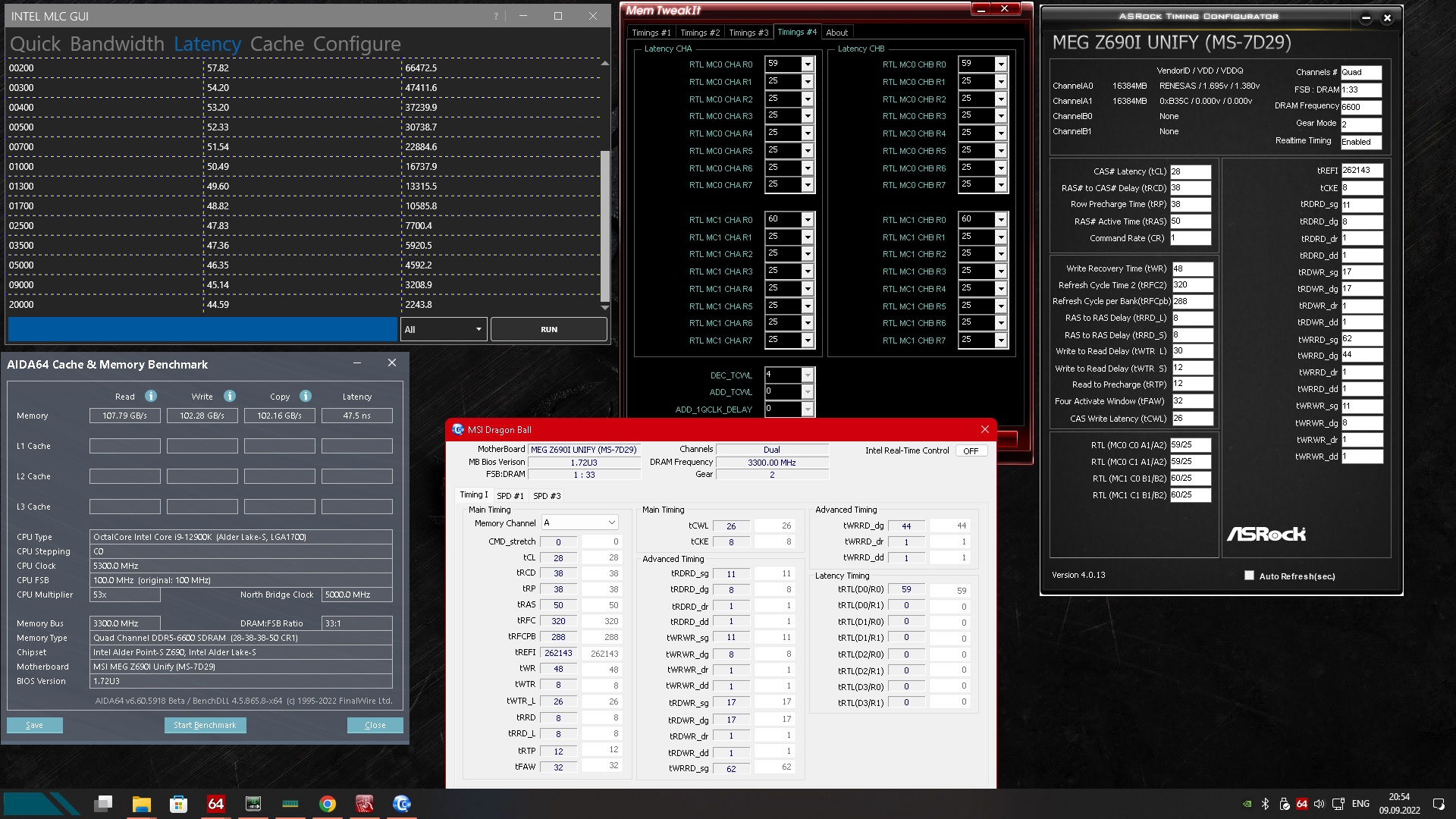Screen dimensions: 1456x819
Task: Switch to the SPD #1 tab
Action: (x=510, y=496)
